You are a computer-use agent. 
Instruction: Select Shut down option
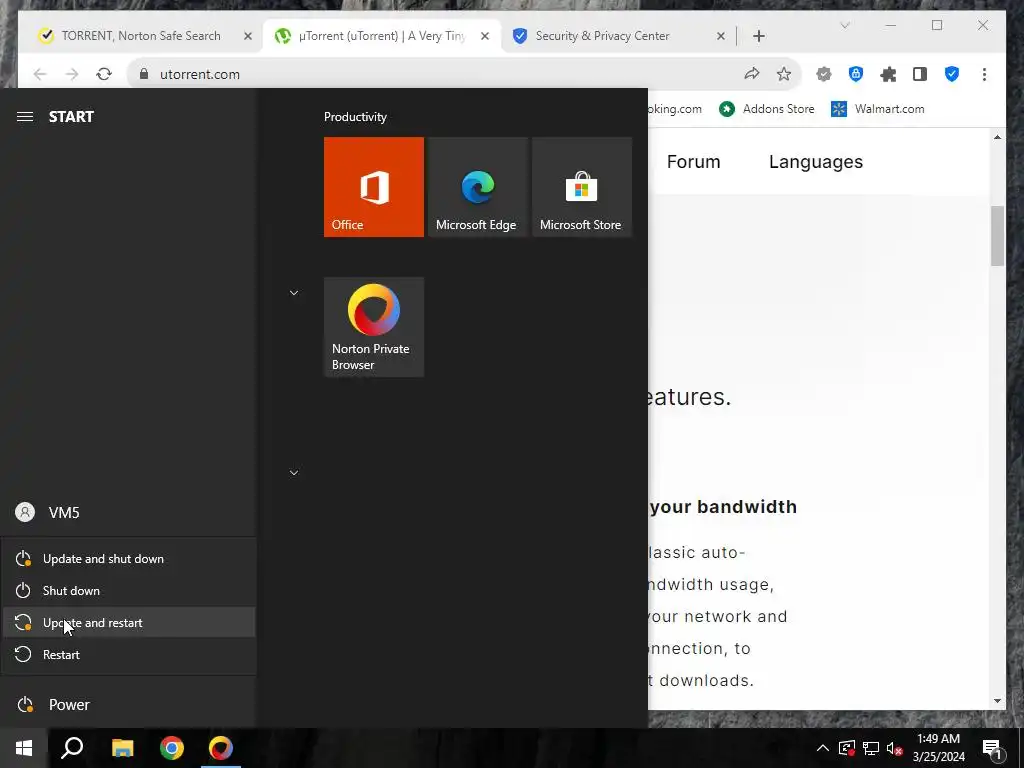click(x=129, y=590)
